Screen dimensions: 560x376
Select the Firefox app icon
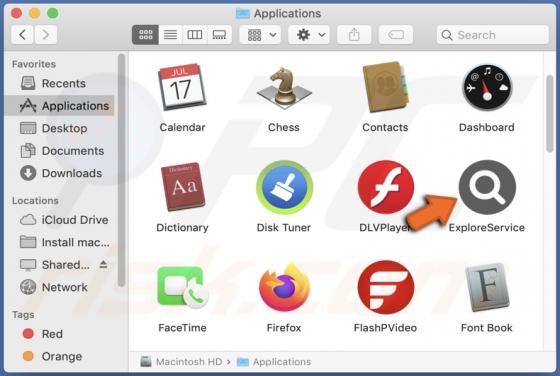click(284, 287)
